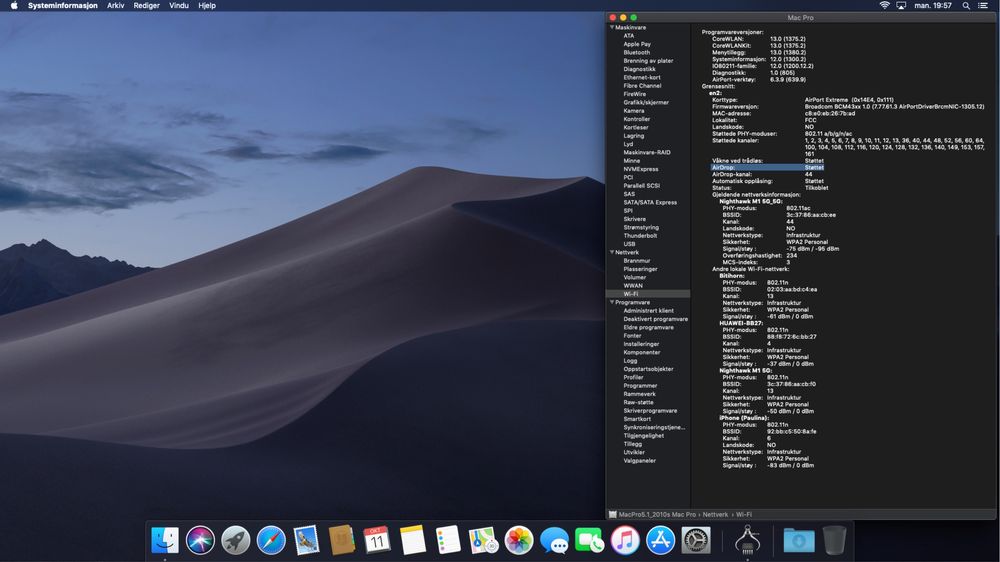Select Tillegg under Programvare
The height and width of the screenshot is (562, 1000).
[x=633, y=444]
